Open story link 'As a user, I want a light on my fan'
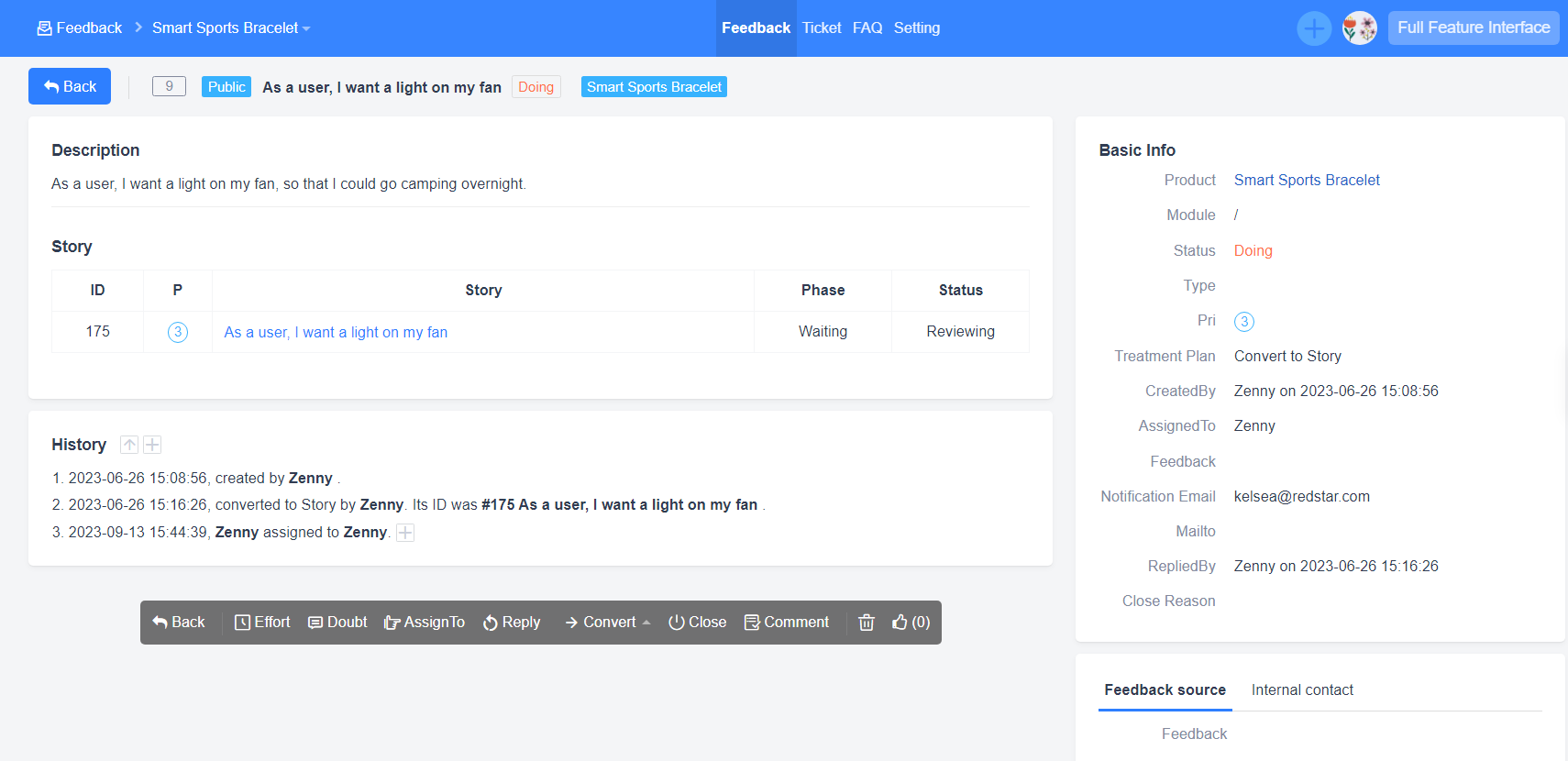Viewport: 1568px width, 761px height. click(336, 332)
